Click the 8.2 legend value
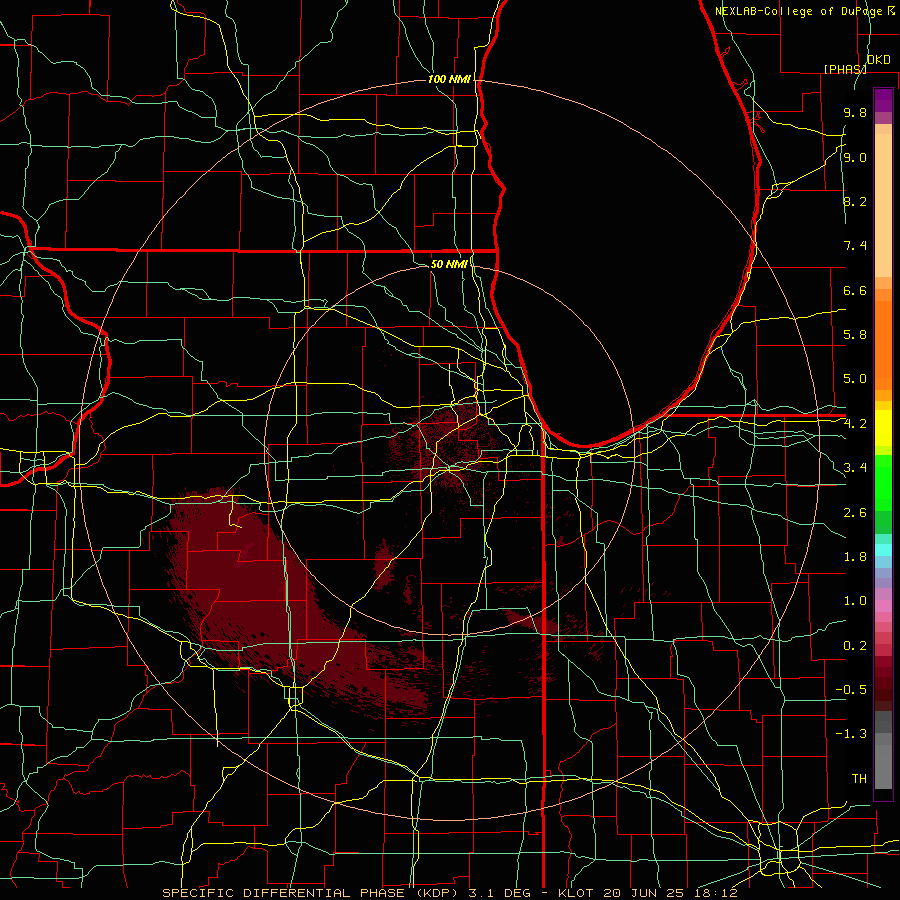The width and height of the screenshot is (900, 900). 855,201
